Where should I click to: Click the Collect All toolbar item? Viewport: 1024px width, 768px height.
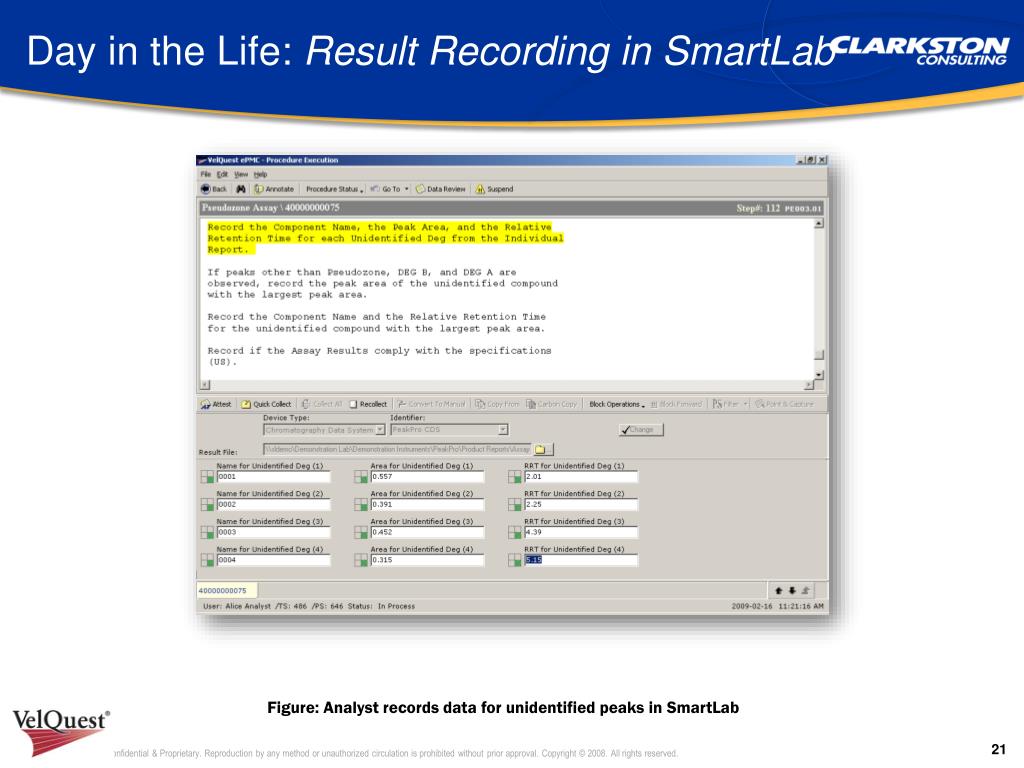click(322, 404)
